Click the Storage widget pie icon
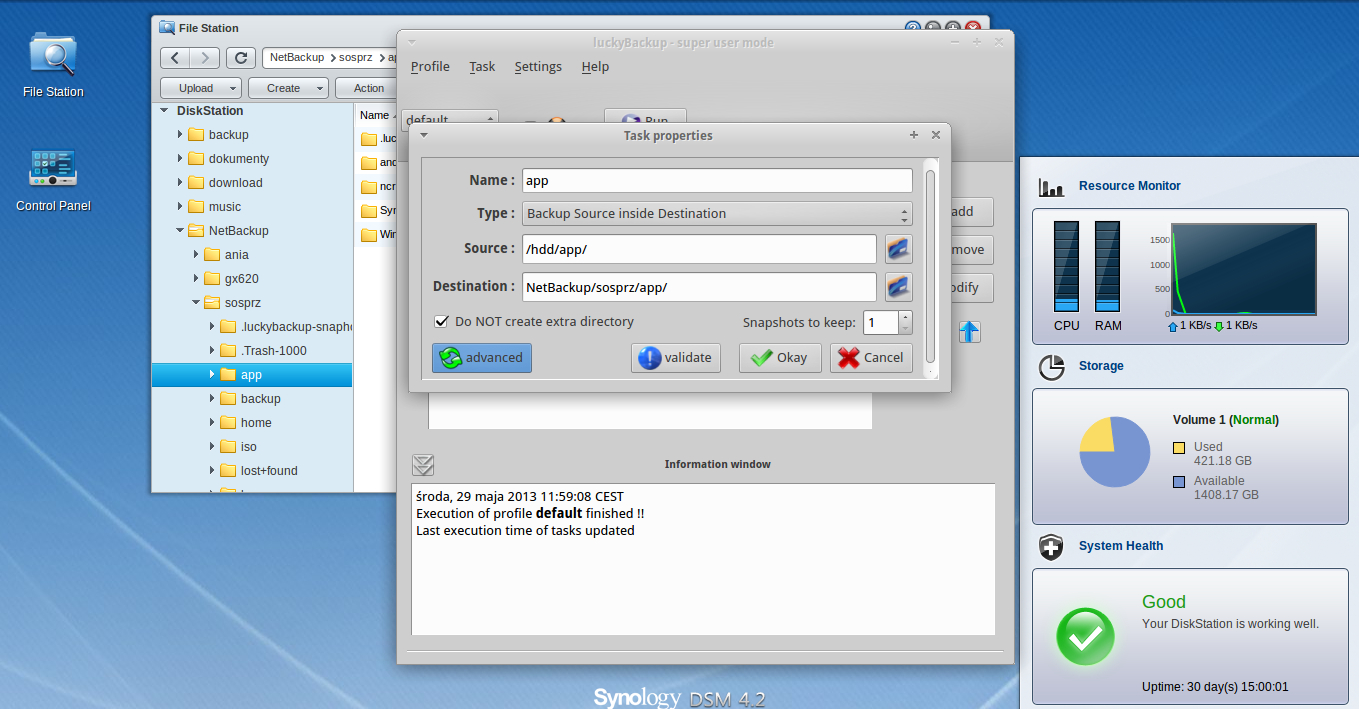Image resolution: width=1359 pixels, height=709 pixels. tap(1051, 367)
